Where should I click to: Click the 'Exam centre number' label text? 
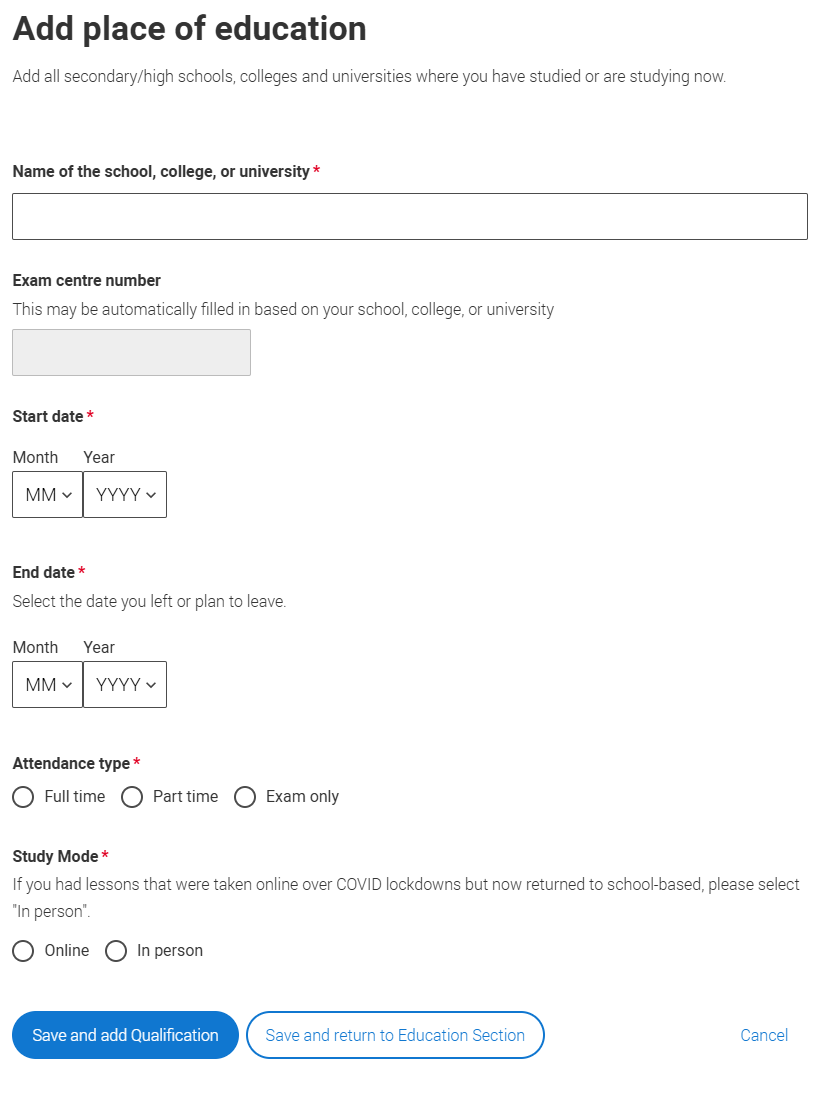(87, 281)
